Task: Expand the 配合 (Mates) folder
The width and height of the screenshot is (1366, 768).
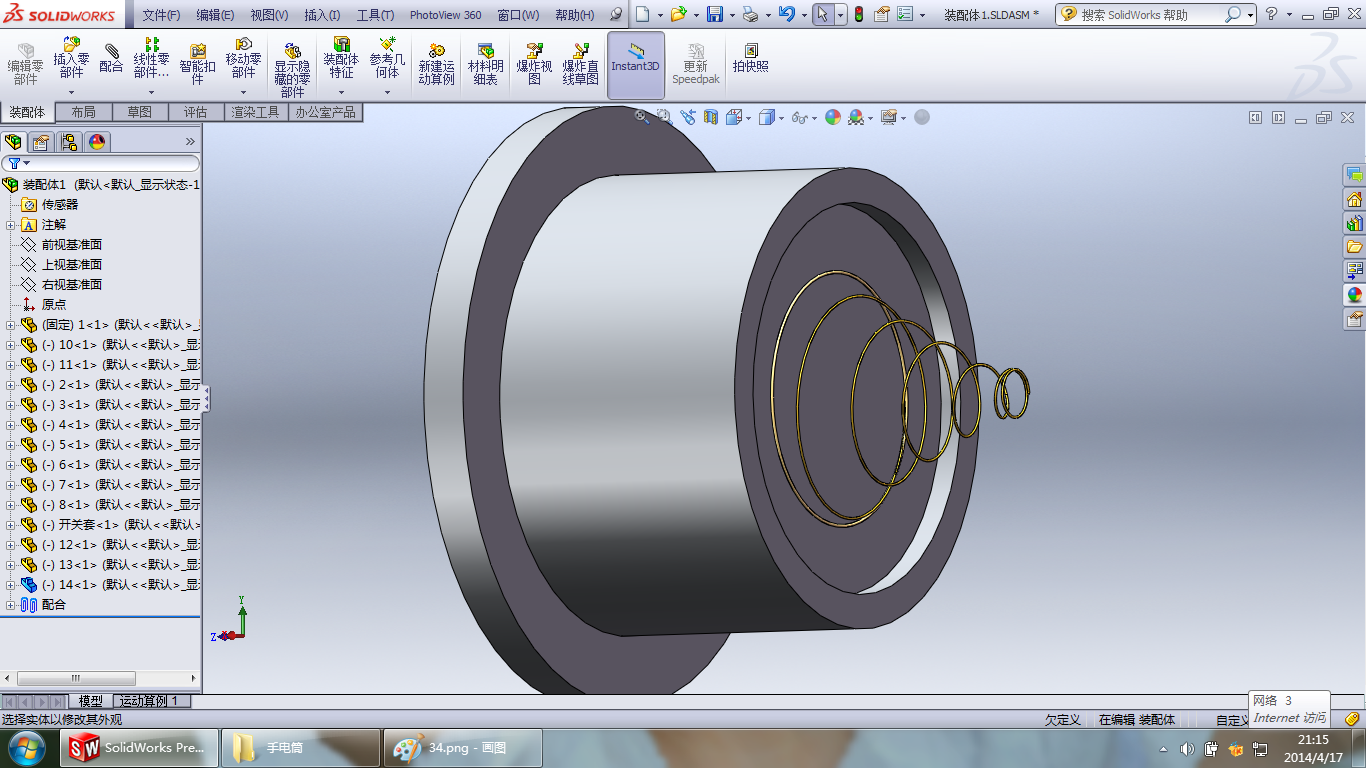Action: 11,605
